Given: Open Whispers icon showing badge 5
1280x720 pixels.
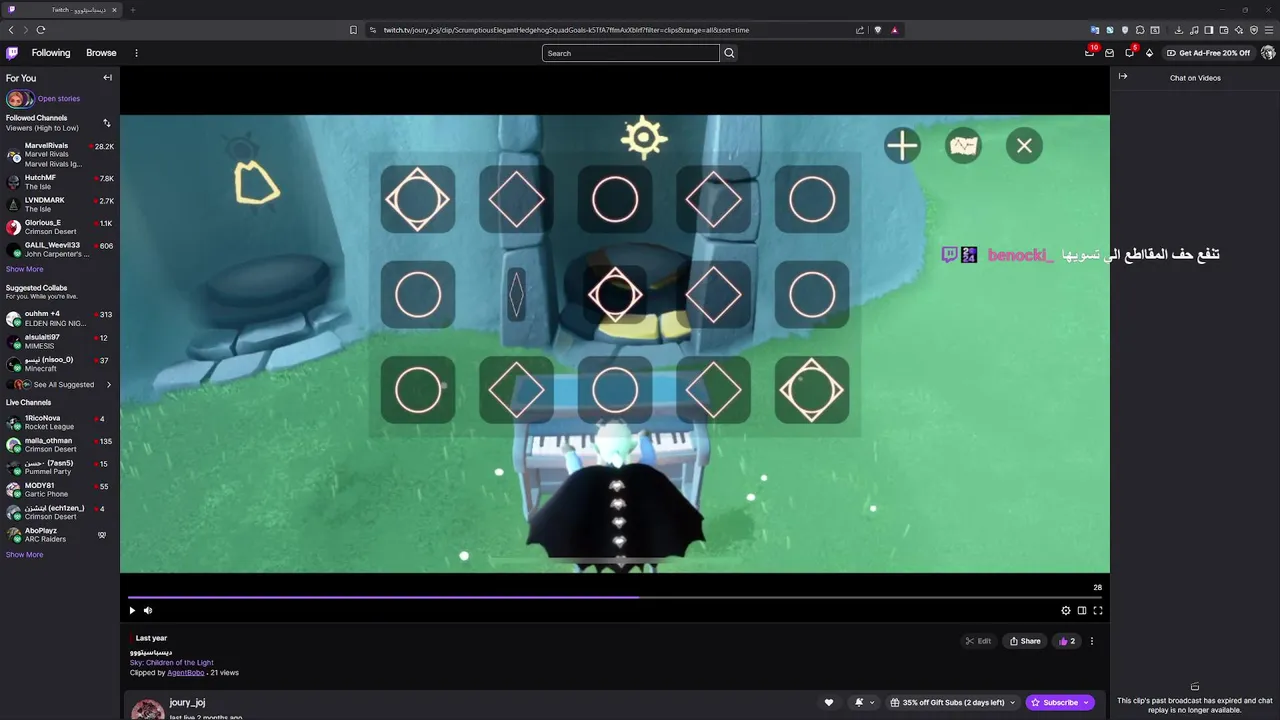Looking at the screenshot, I should pyautogui.click(x=1130, y=52).
